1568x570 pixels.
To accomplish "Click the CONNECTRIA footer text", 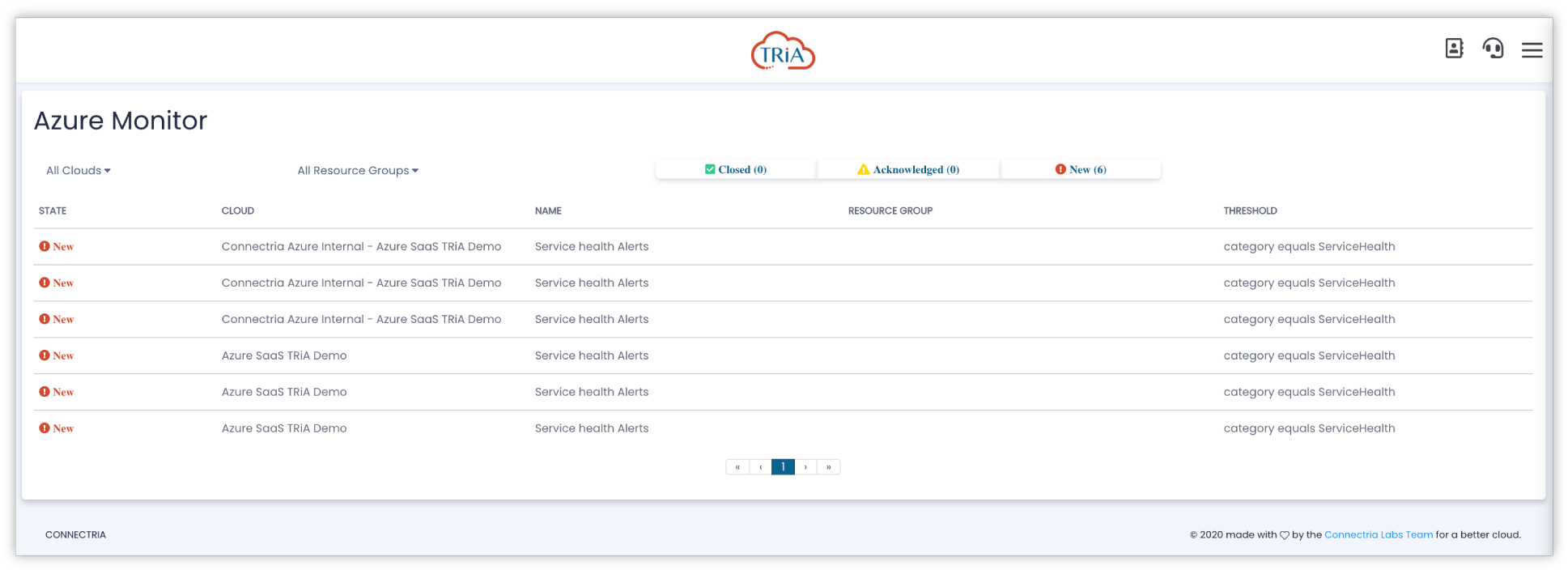I will coord(75,535).
